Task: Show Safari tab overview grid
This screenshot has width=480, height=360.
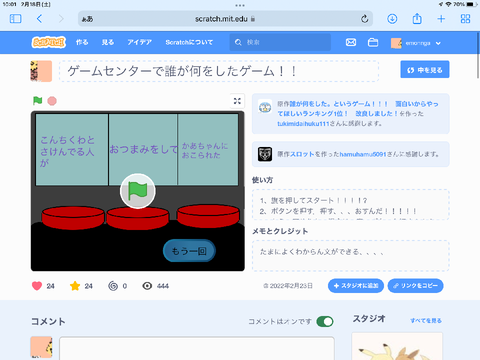Action: (465, 19)
